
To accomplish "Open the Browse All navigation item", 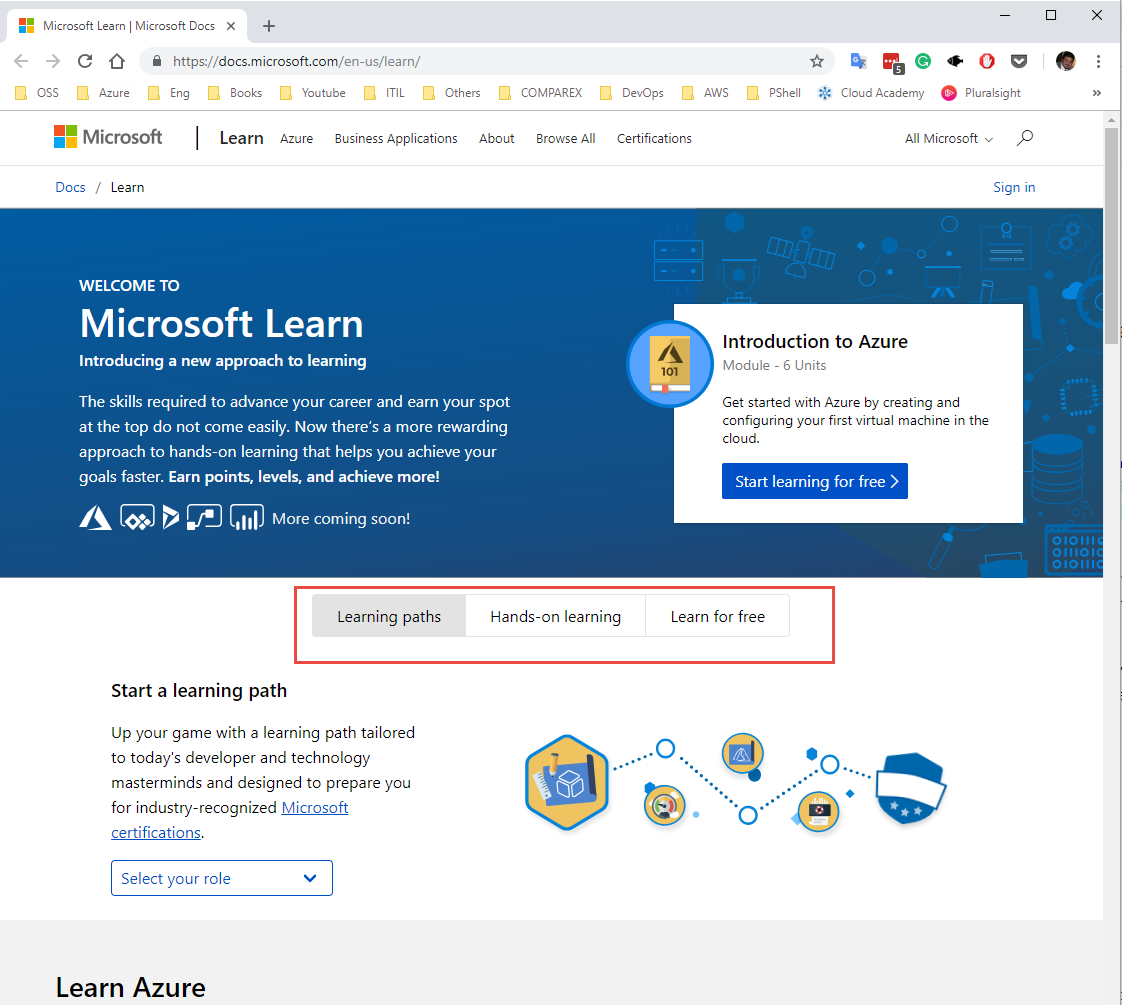I will [x=565, y=138].
